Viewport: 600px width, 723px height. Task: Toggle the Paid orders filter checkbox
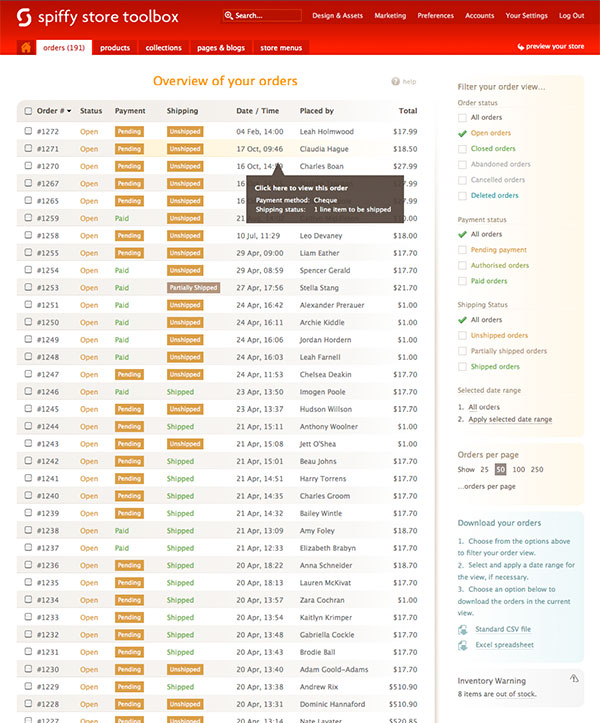[x=462, y=281]
